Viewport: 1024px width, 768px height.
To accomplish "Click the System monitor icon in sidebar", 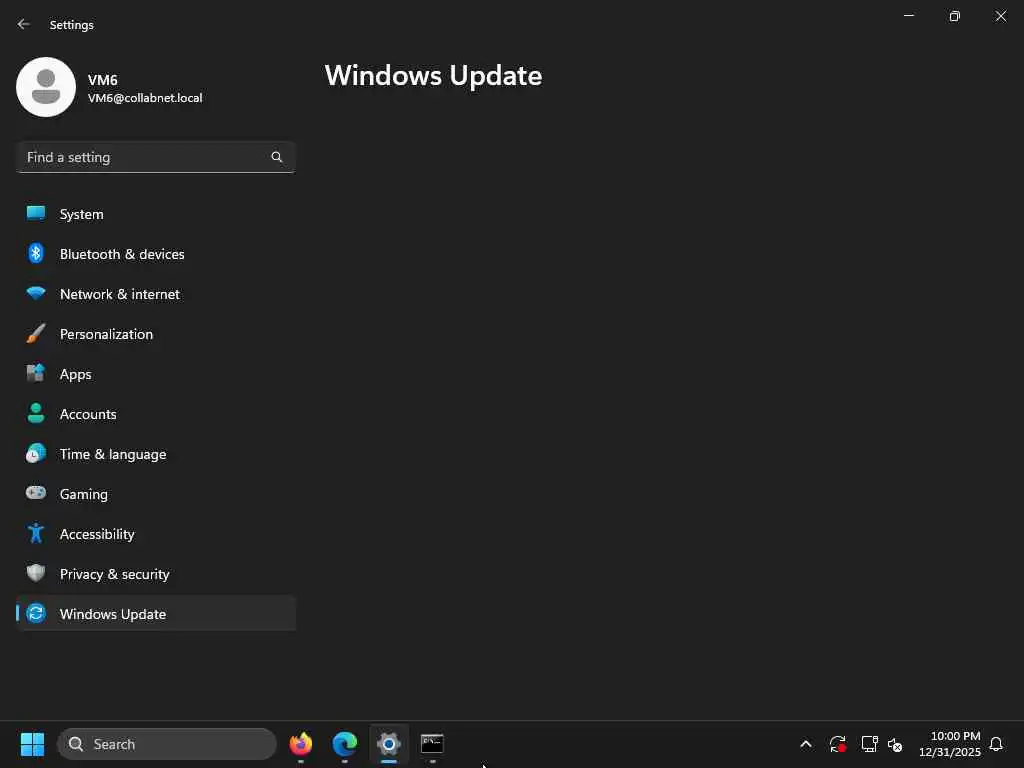I will (36, 214).
